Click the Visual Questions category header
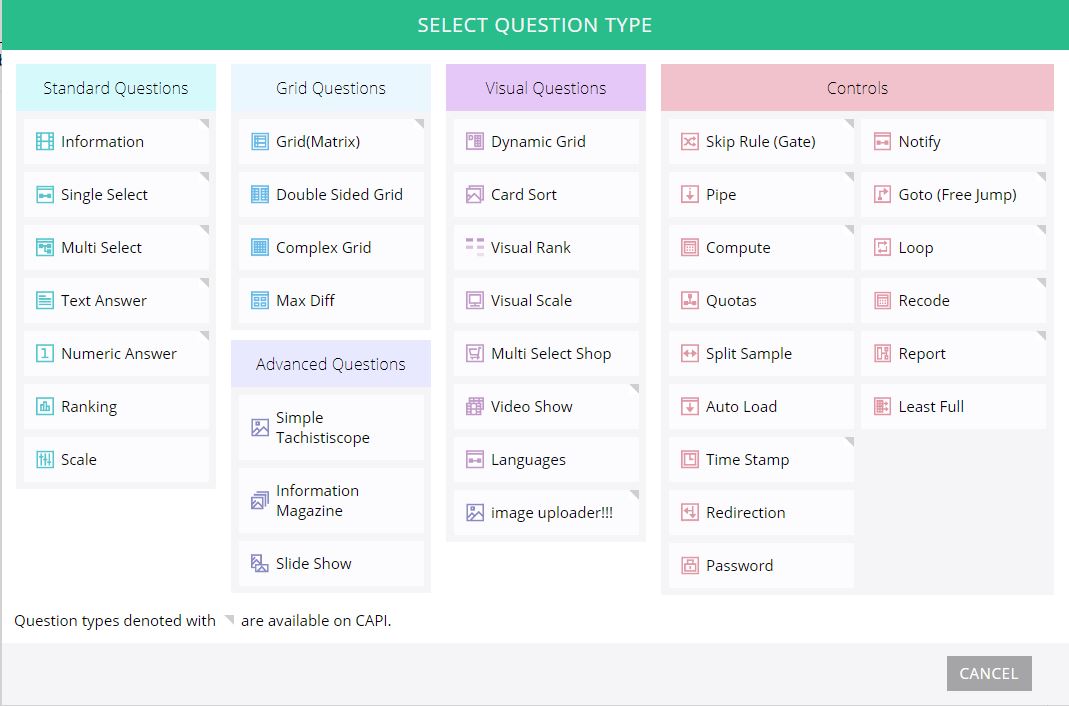This screenshot has height=706, width=1069. pyautogui.click(x=545, y=88)
